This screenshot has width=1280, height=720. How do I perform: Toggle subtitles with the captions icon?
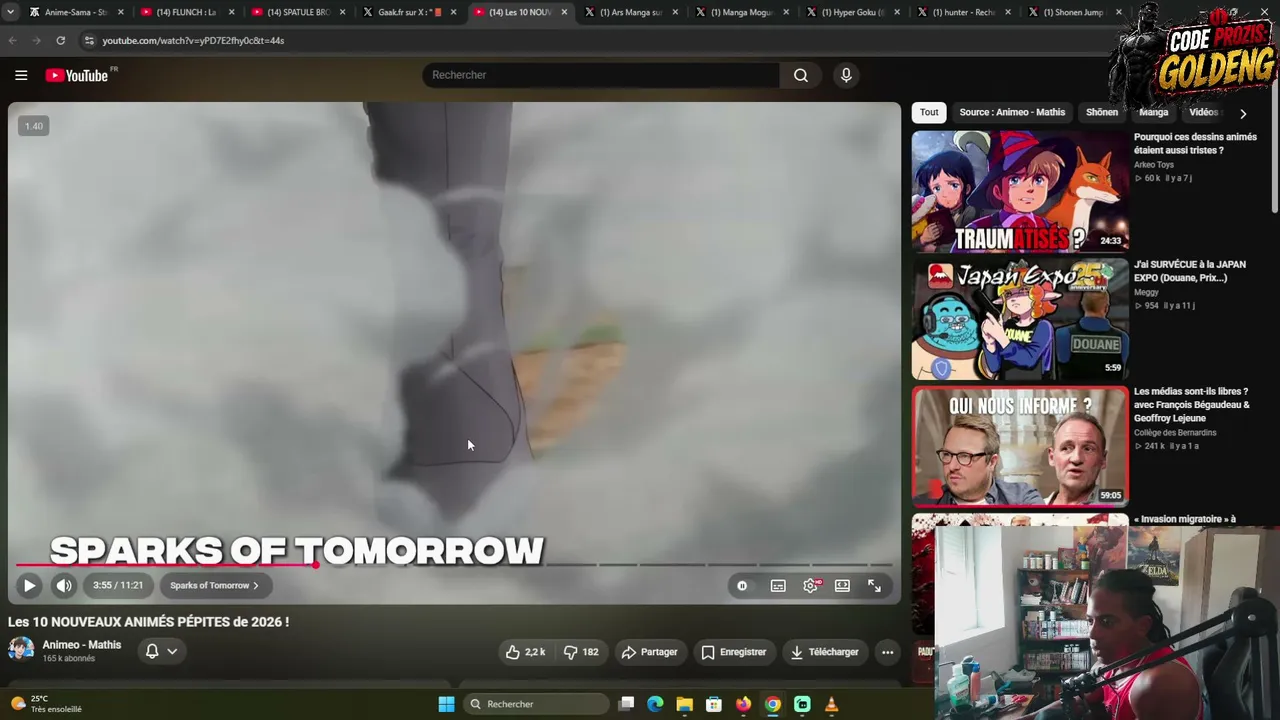pyautogui.click(x=778, y=586)
